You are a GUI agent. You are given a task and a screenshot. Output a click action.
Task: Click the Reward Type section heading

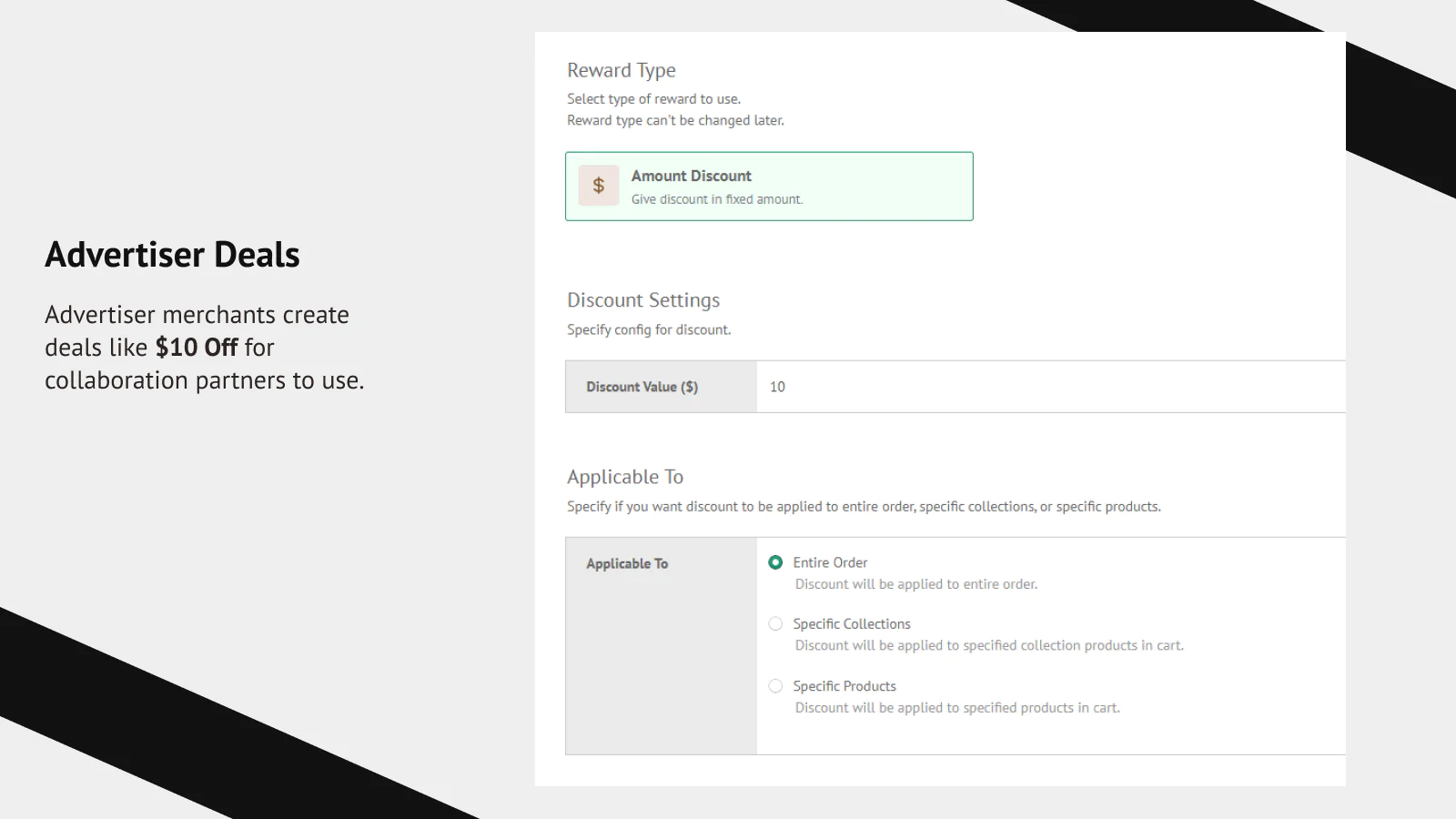[621, 70]
